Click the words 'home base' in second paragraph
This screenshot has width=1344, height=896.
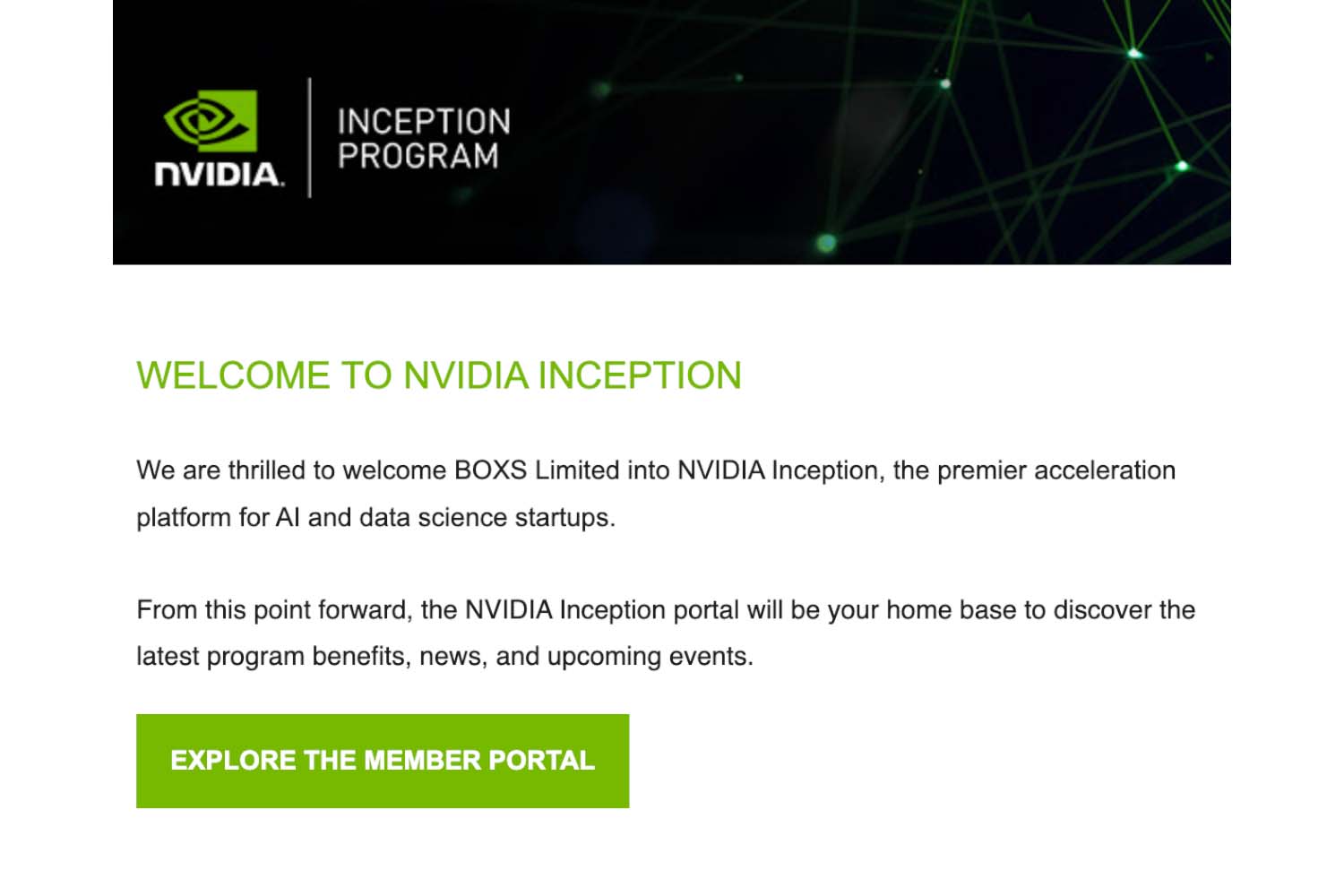point(951,610)
